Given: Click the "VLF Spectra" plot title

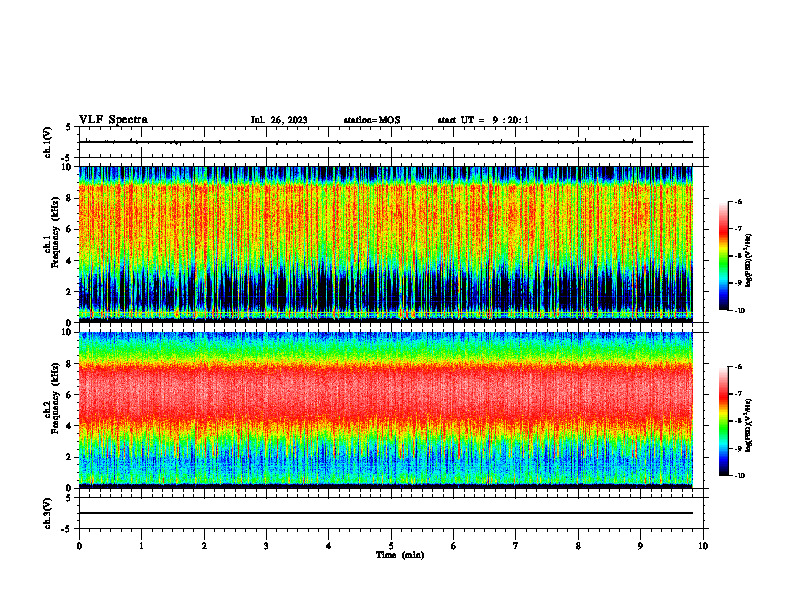Looking at the screenshot, I should point(114,120).
